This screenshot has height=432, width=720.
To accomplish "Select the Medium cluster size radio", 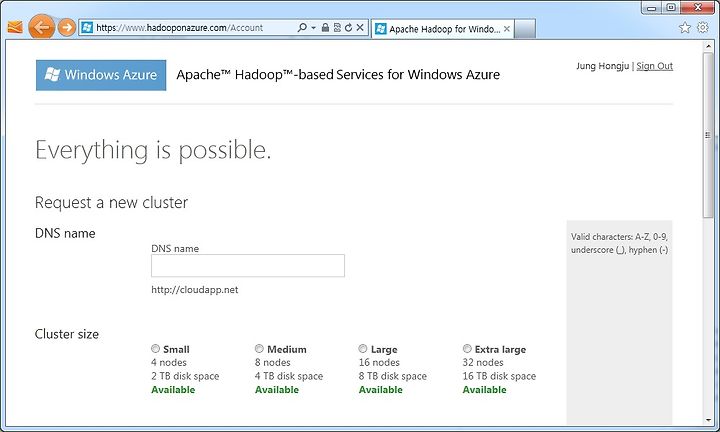I will 259,348.
